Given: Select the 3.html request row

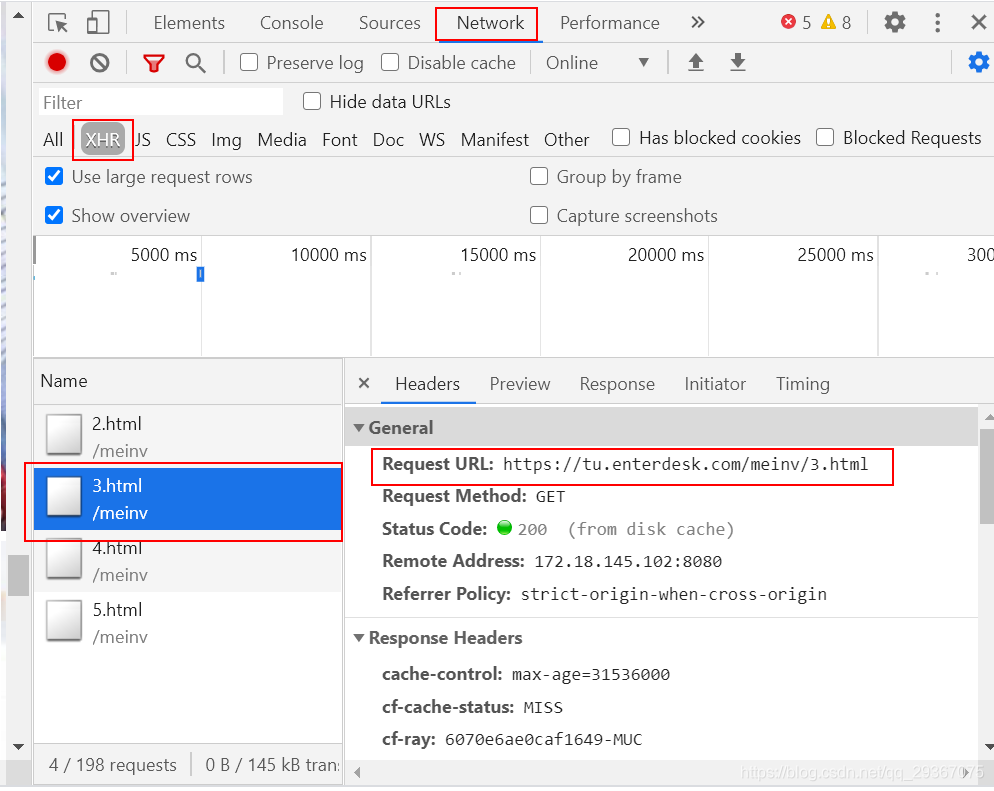Looking at the screenshot, I should (188, 499).
